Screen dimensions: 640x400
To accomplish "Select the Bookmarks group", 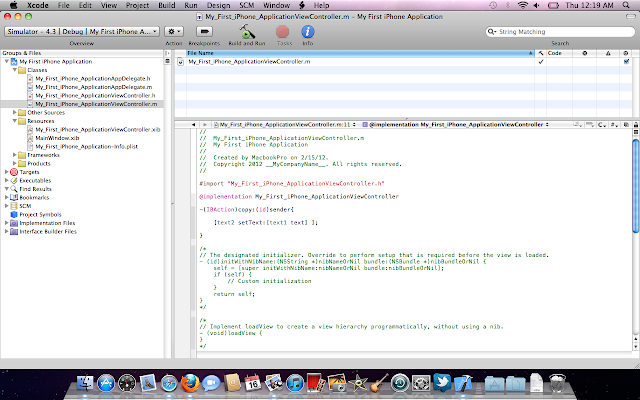I will click(x=34, y=197).
